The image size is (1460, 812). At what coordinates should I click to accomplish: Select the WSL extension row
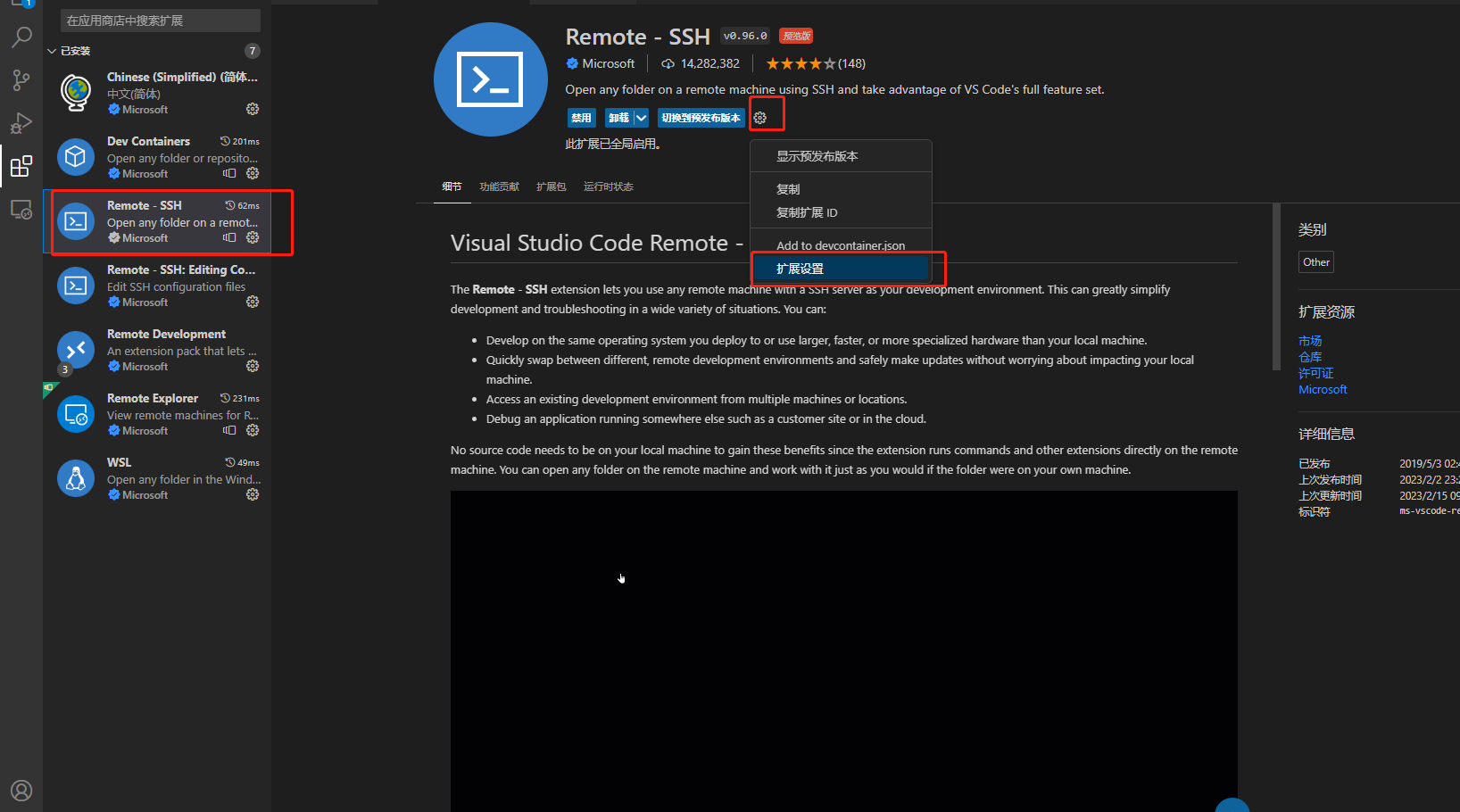(x=157, y=478)
